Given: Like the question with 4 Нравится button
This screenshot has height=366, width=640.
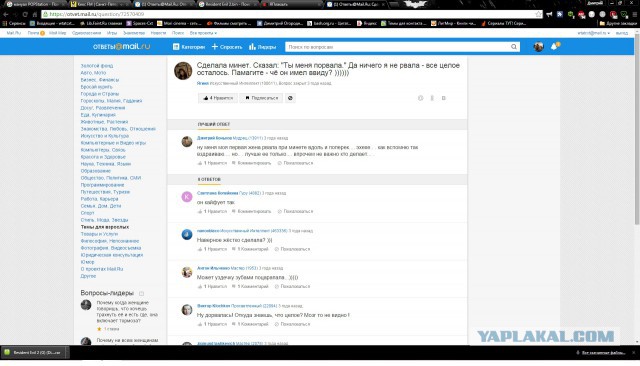Looking at the screenshot, I should [218, 98].
